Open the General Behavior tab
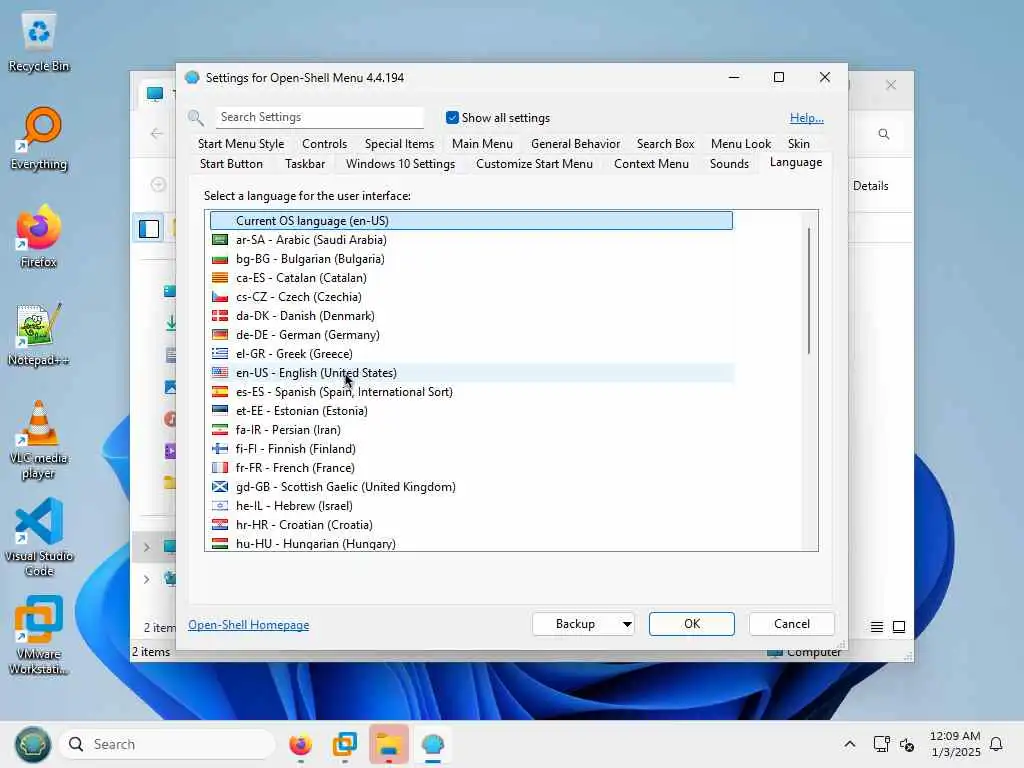The height and width of the screenshot is (768, 1024). point(575,144)
